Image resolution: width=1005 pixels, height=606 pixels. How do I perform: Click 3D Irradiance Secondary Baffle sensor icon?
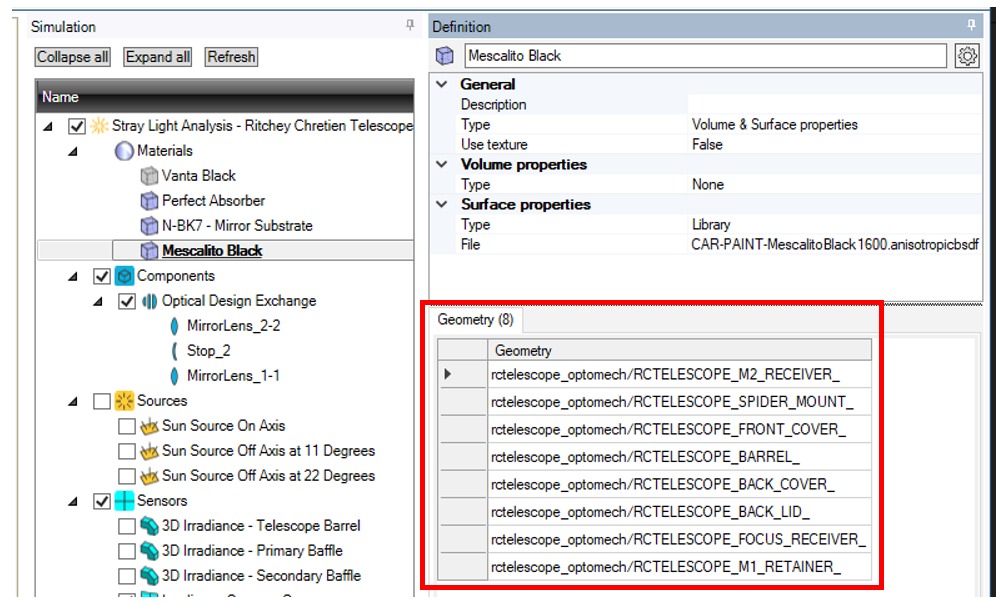tap(149, 576)
